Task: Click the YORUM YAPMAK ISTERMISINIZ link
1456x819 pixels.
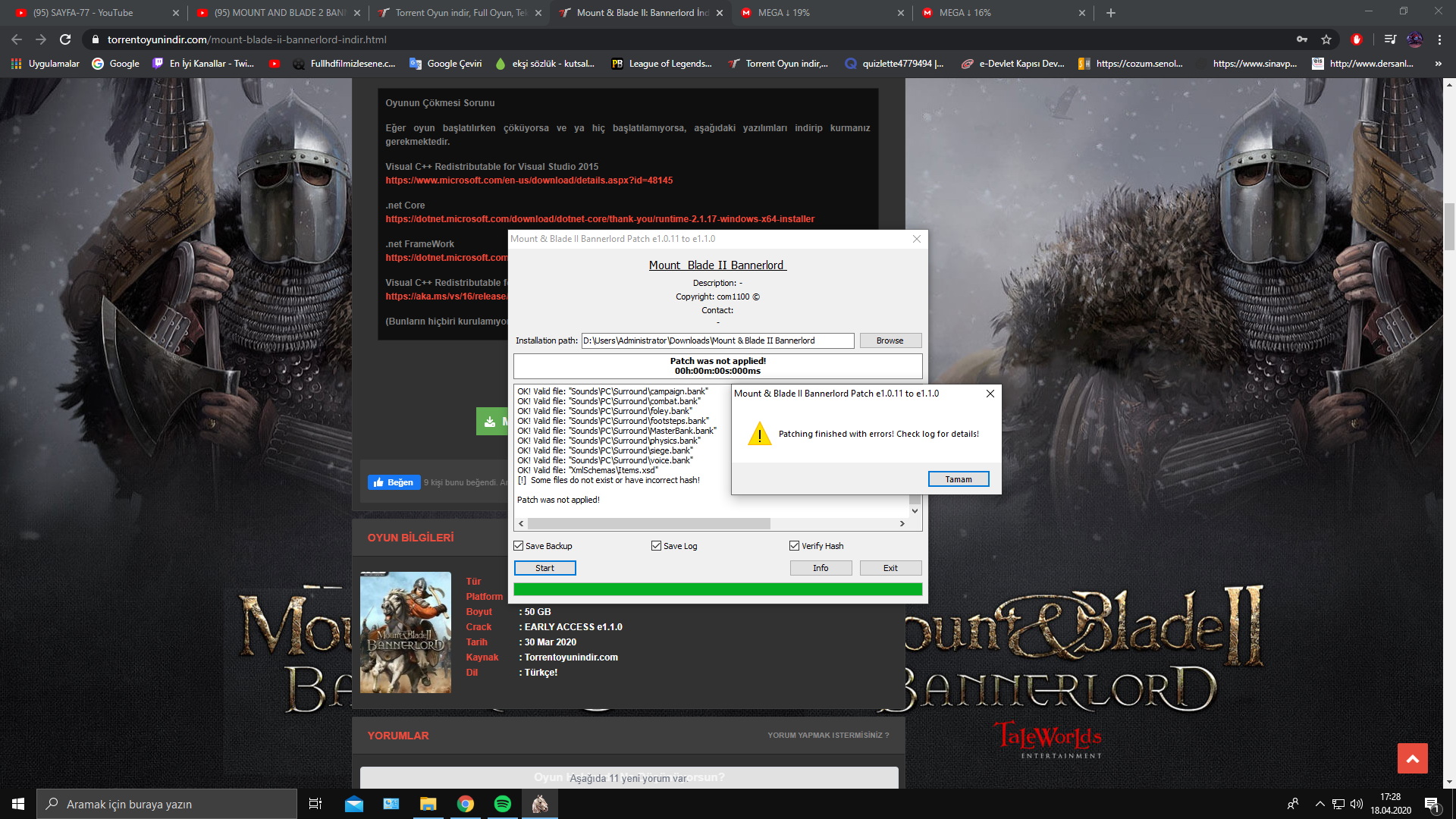Action: pyautogui.click(x=828, y=736)
